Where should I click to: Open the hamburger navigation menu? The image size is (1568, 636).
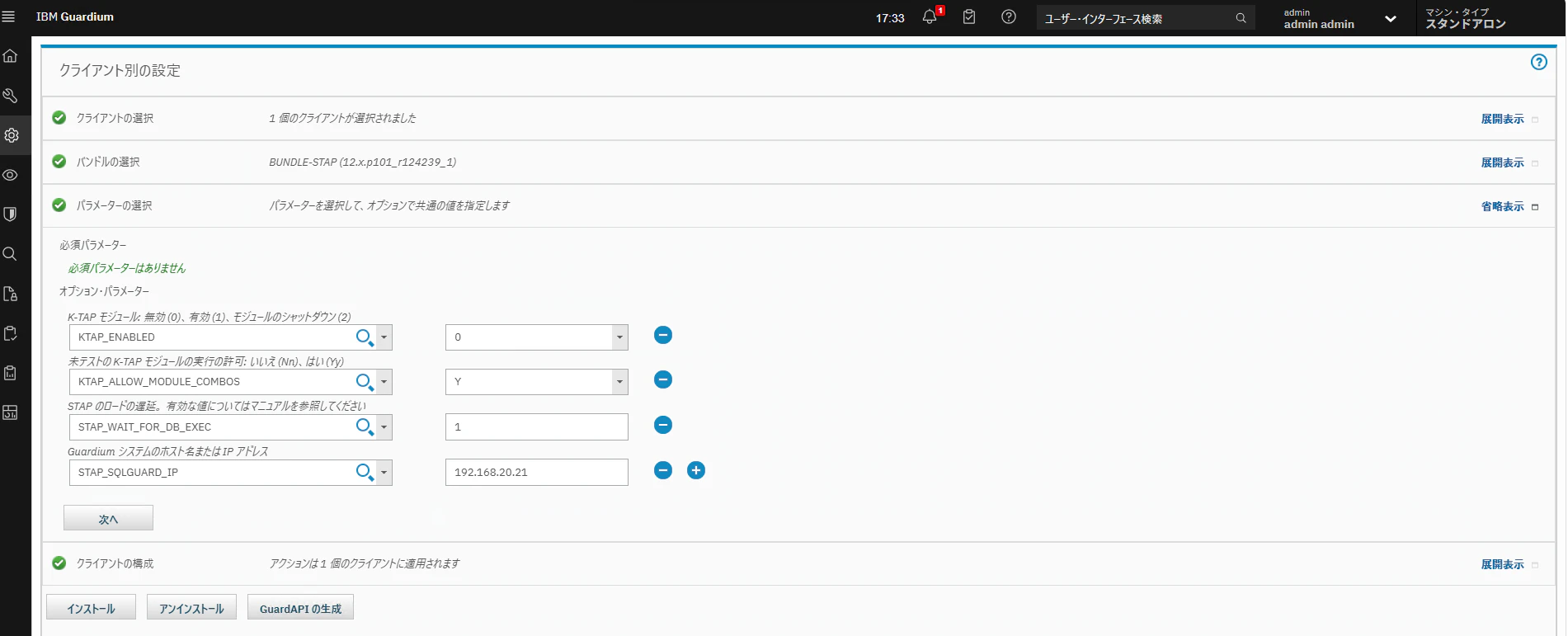pos(9,16)
